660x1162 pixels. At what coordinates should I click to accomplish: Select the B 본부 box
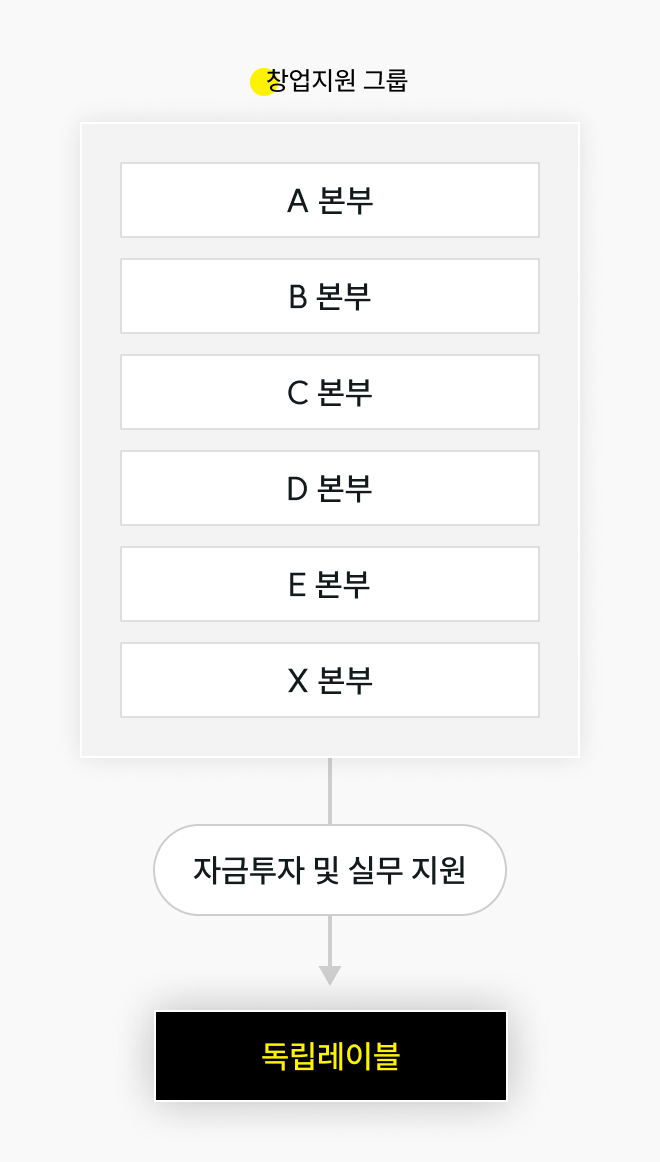[330, 296]
